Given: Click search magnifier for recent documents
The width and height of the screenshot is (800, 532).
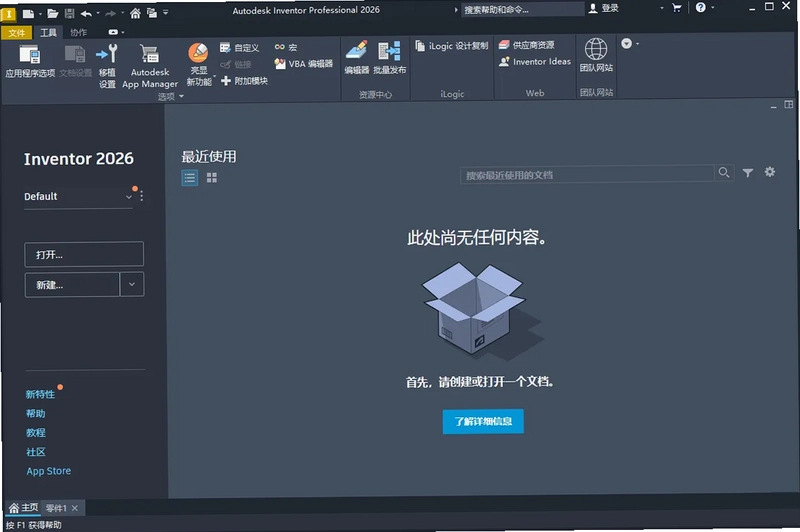Looking at the screenshot, I should (x=723, y=172).
